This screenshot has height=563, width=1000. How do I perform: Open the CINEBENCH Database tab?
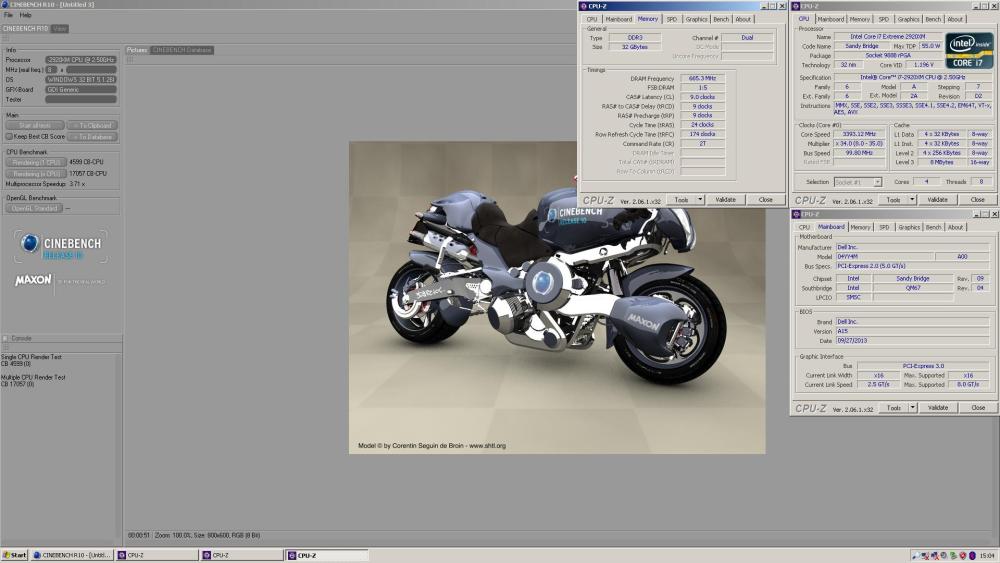[x=182, y=50]
